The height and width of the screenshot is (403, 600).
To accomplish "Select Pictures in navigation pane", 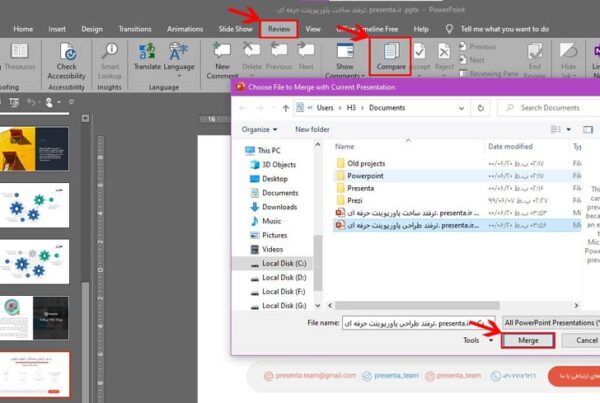I will pyautogui.click(x=274, y=235).
